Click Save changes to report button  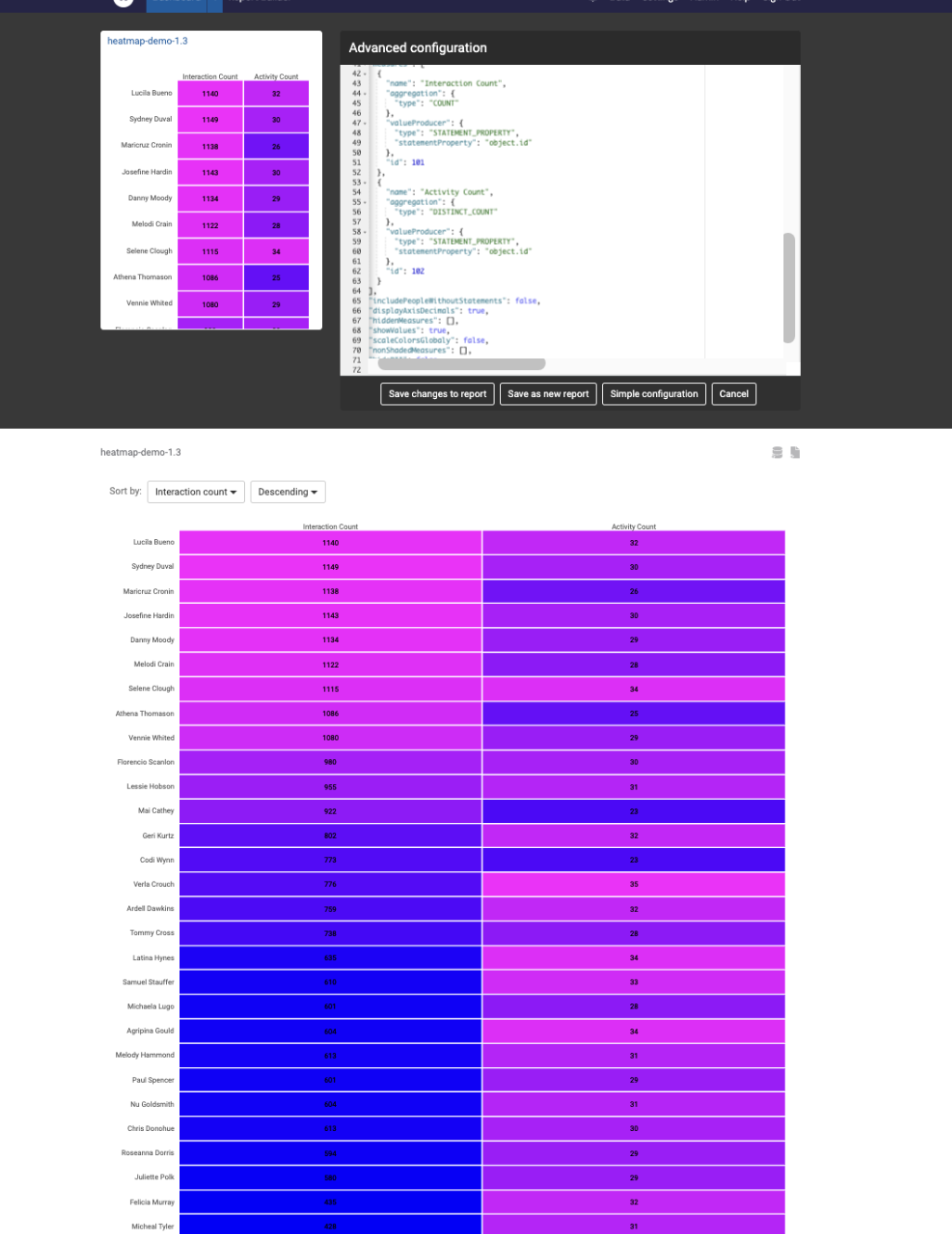click(437, 394)
